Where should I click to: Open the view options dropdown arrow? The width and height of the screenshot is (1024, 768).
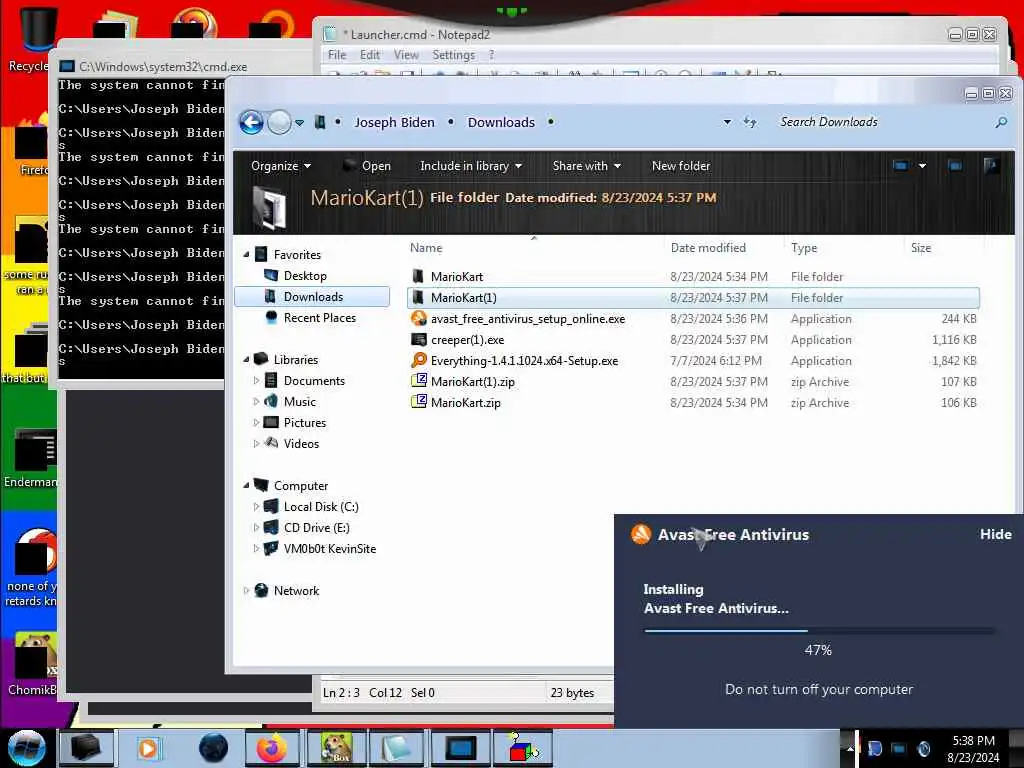(x=922, y=166)
